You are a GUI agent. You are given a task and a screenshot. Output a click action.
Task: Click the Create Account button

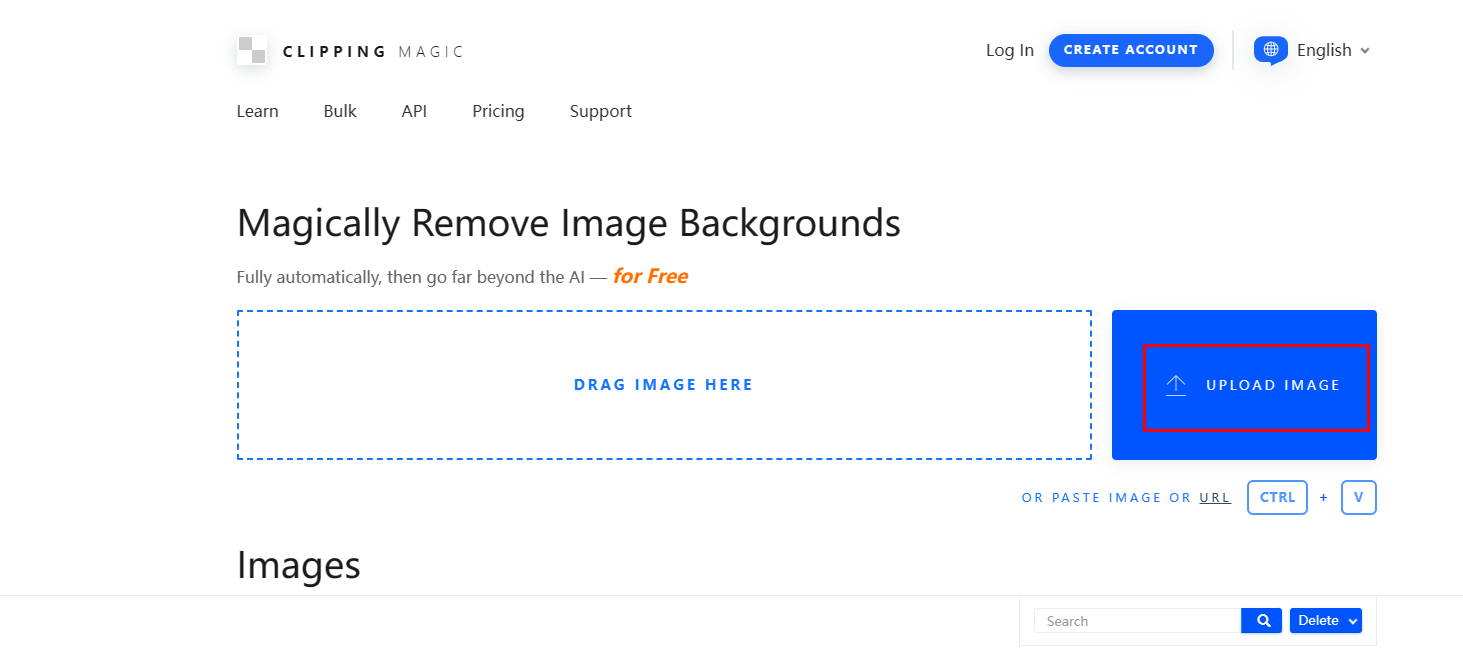point(1131,50)
